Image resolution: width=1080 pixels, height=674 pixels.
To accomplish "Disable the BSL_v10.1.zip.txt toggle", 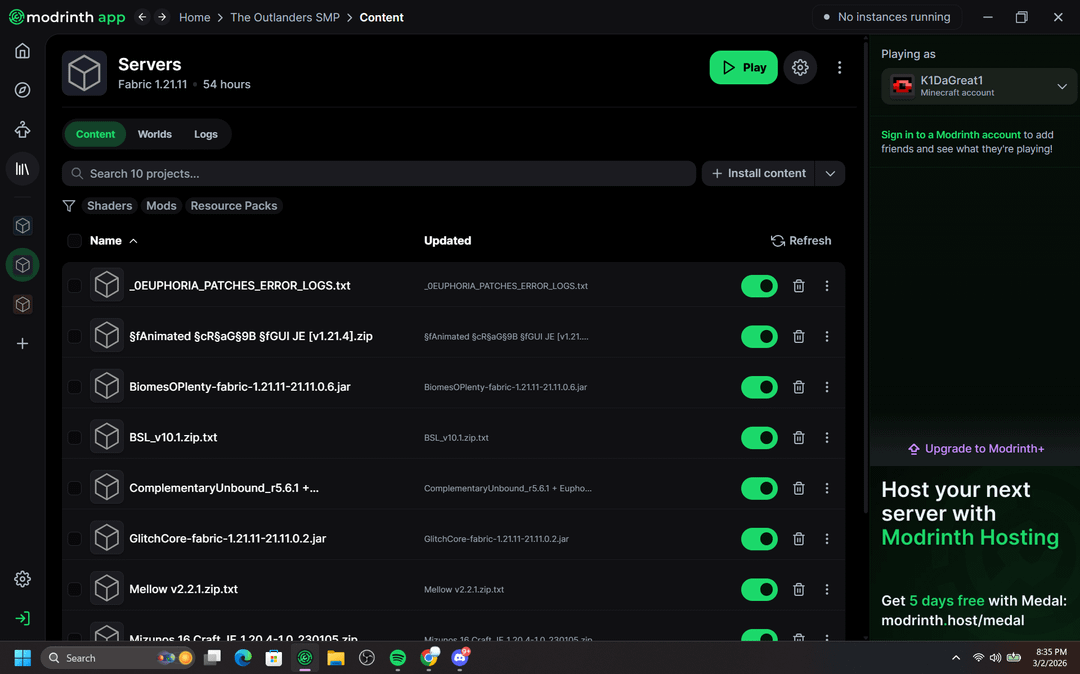I will tap(759, 438).
